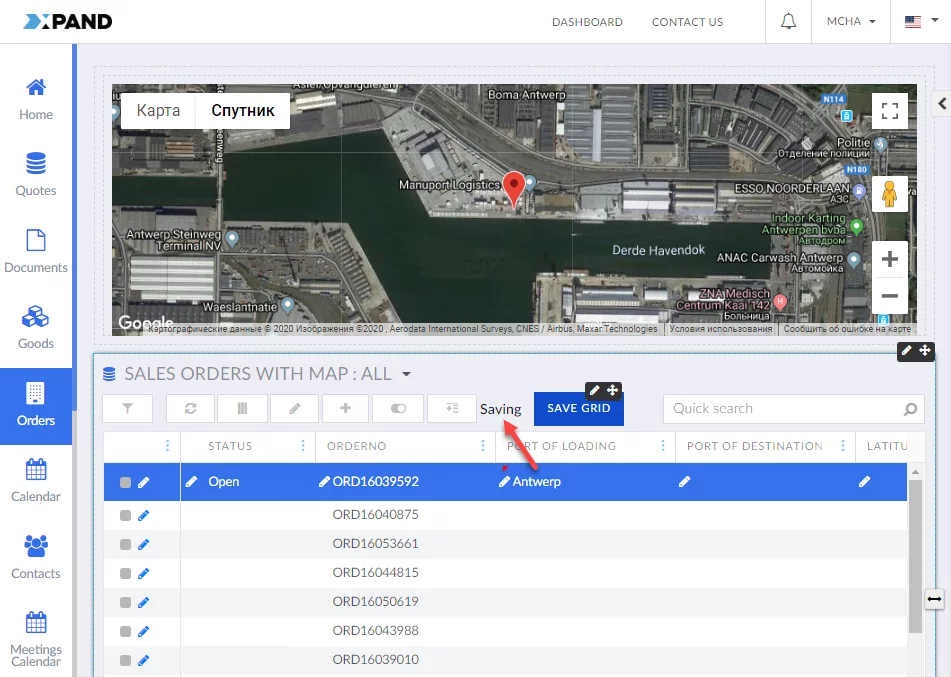The image size is (951, 677).
Task: Check the box for order ORD16040875
Action: pos(125,515)
